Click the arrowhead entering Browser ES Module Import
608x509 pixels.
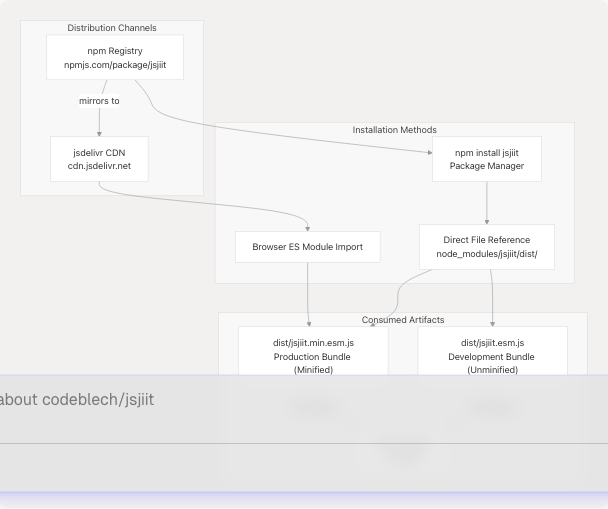pyautogui.click(x=307, y=229)
